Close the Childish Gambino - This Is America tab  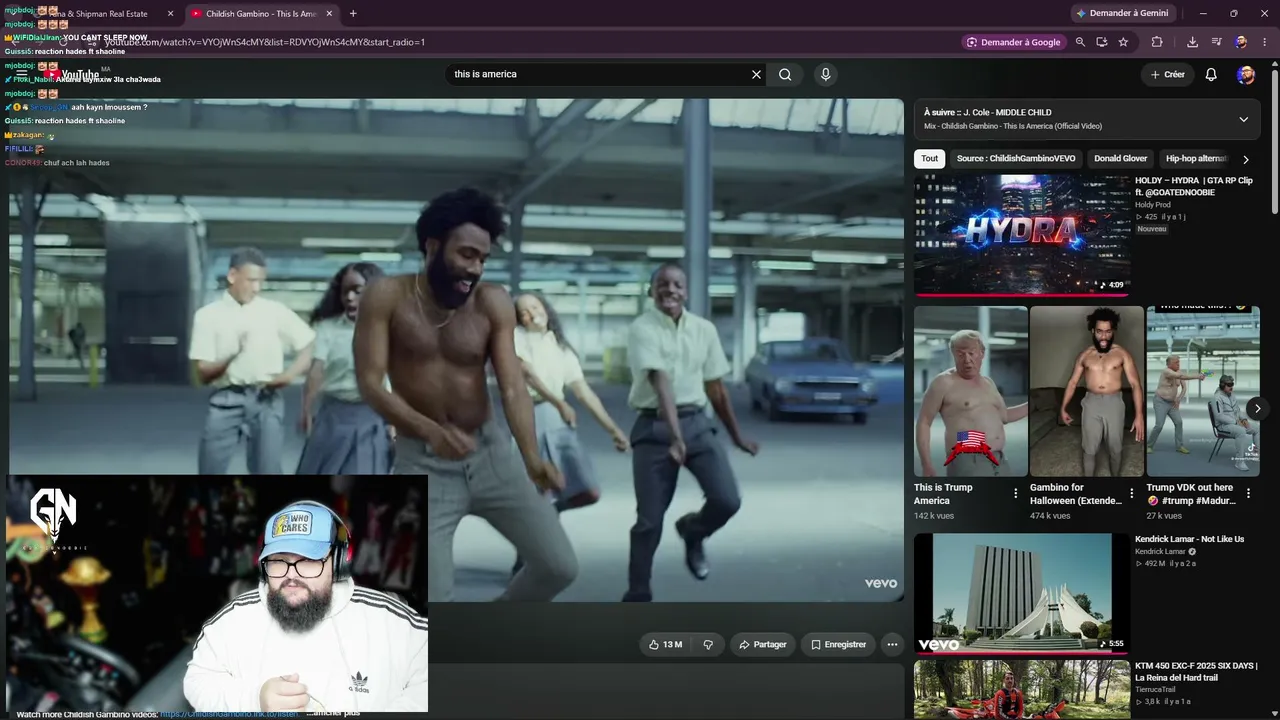pyautogui.click(x=329, y=14)
